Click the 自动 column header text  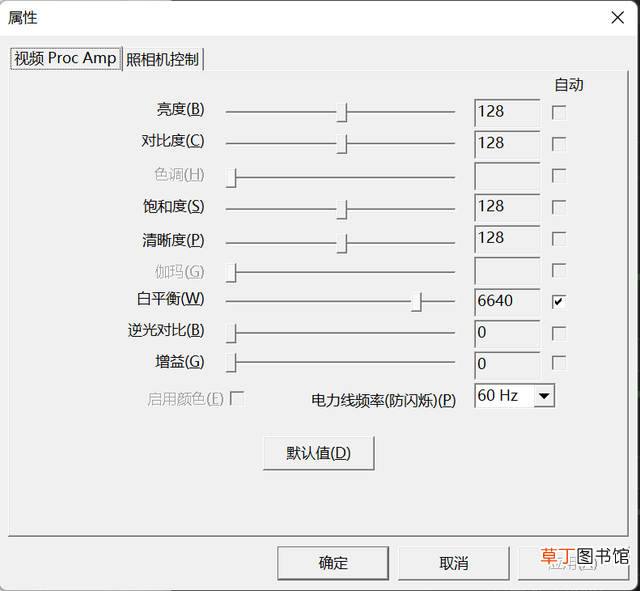point(569,85)
